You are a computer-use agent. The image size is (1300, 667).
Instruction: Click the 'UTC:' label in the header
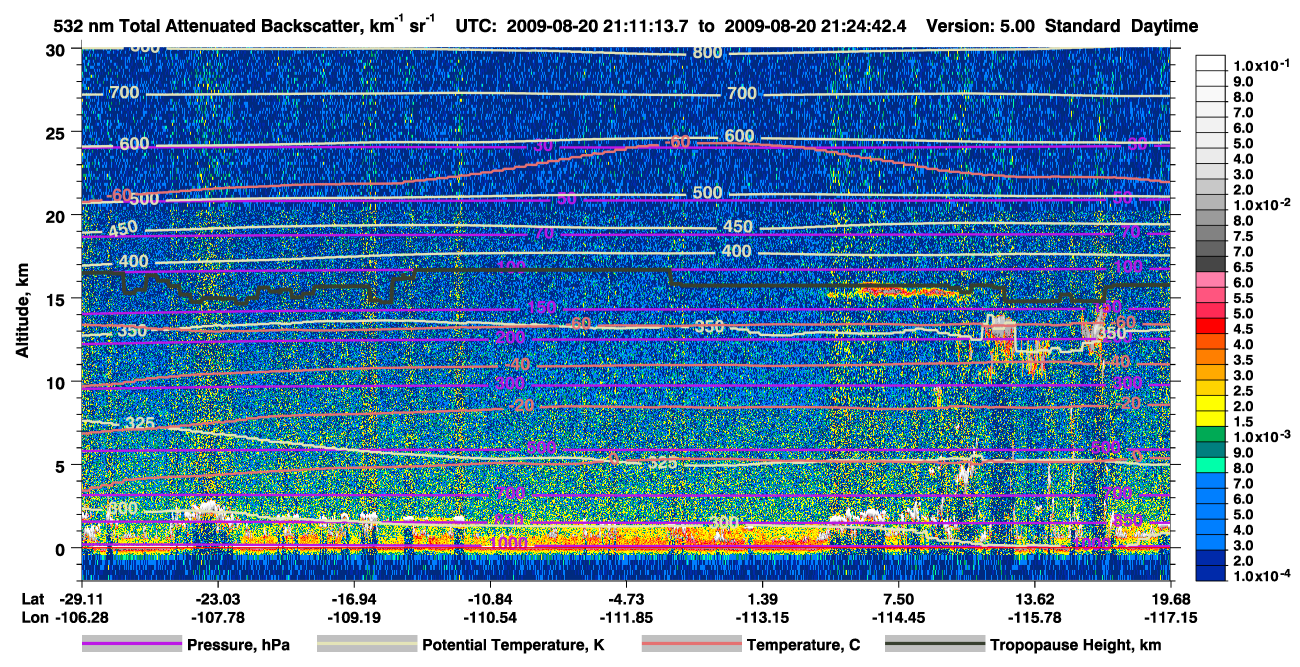point(475,25)
